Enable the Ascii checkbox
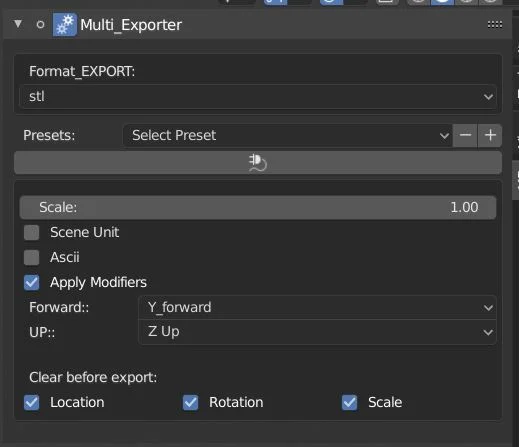 click(31, 257)
